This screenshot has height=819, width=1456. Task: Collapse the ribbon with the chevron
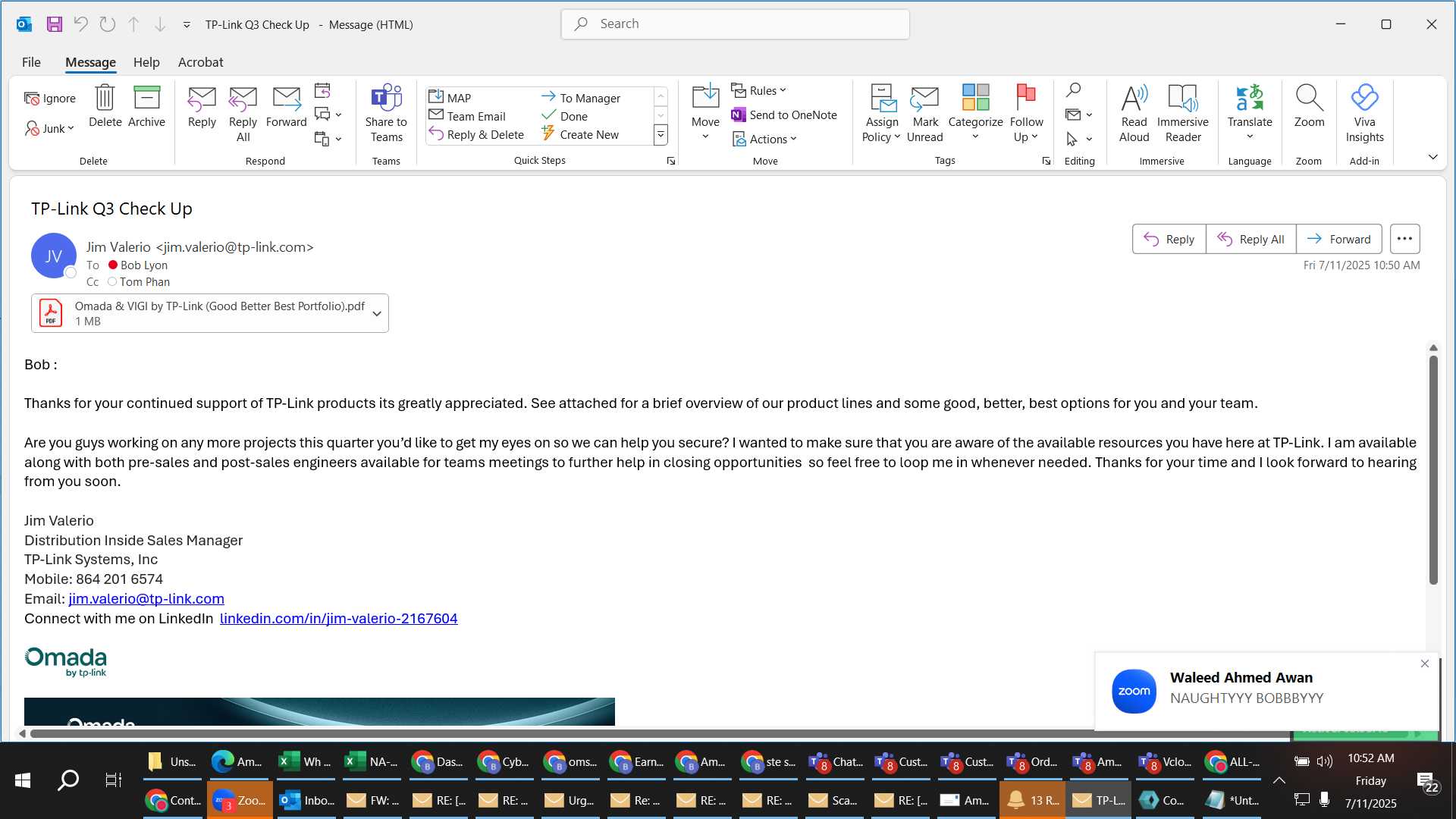(1432, 157)
